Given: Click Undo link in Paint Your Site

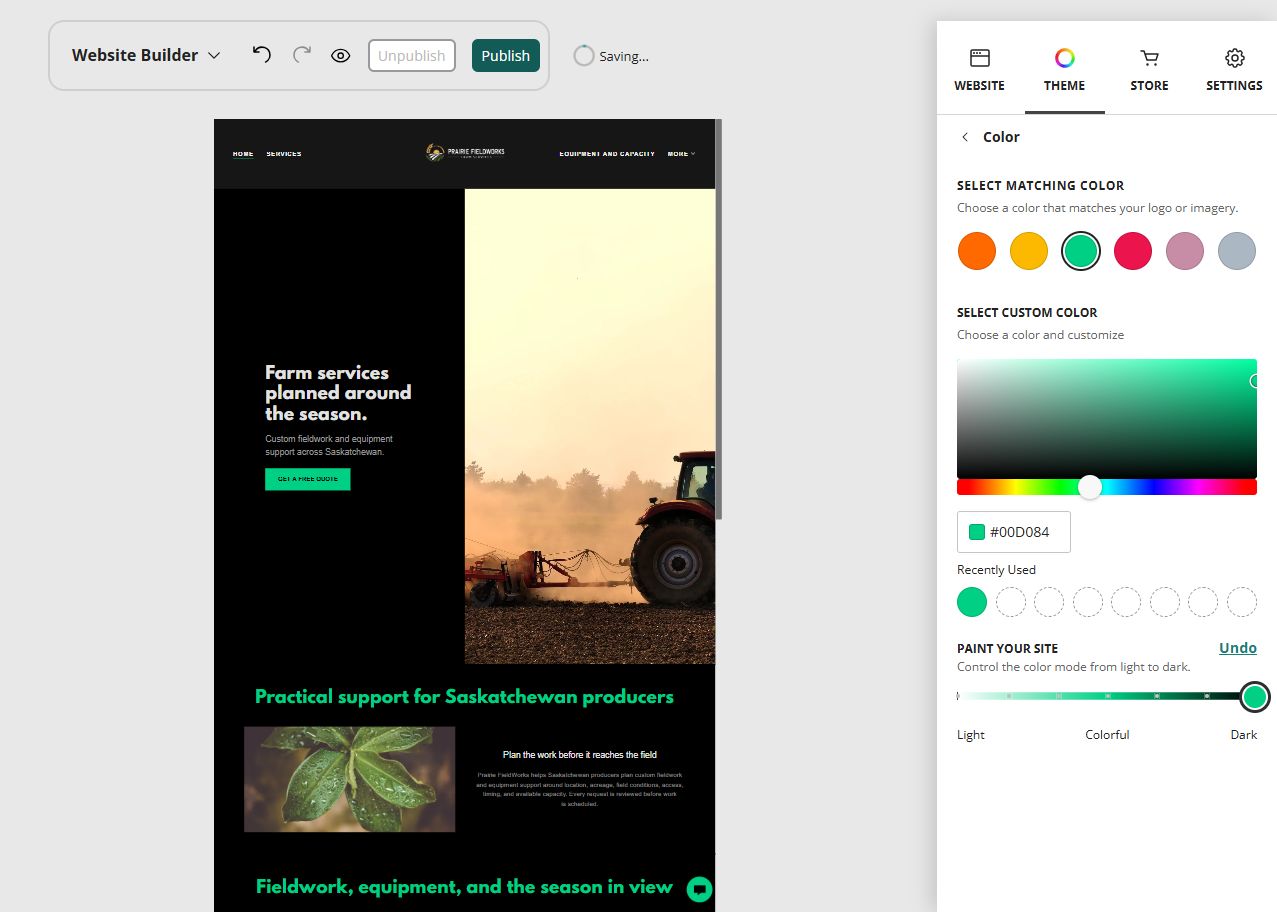Looking at the screenshot, I should [x=1238, y=648].
